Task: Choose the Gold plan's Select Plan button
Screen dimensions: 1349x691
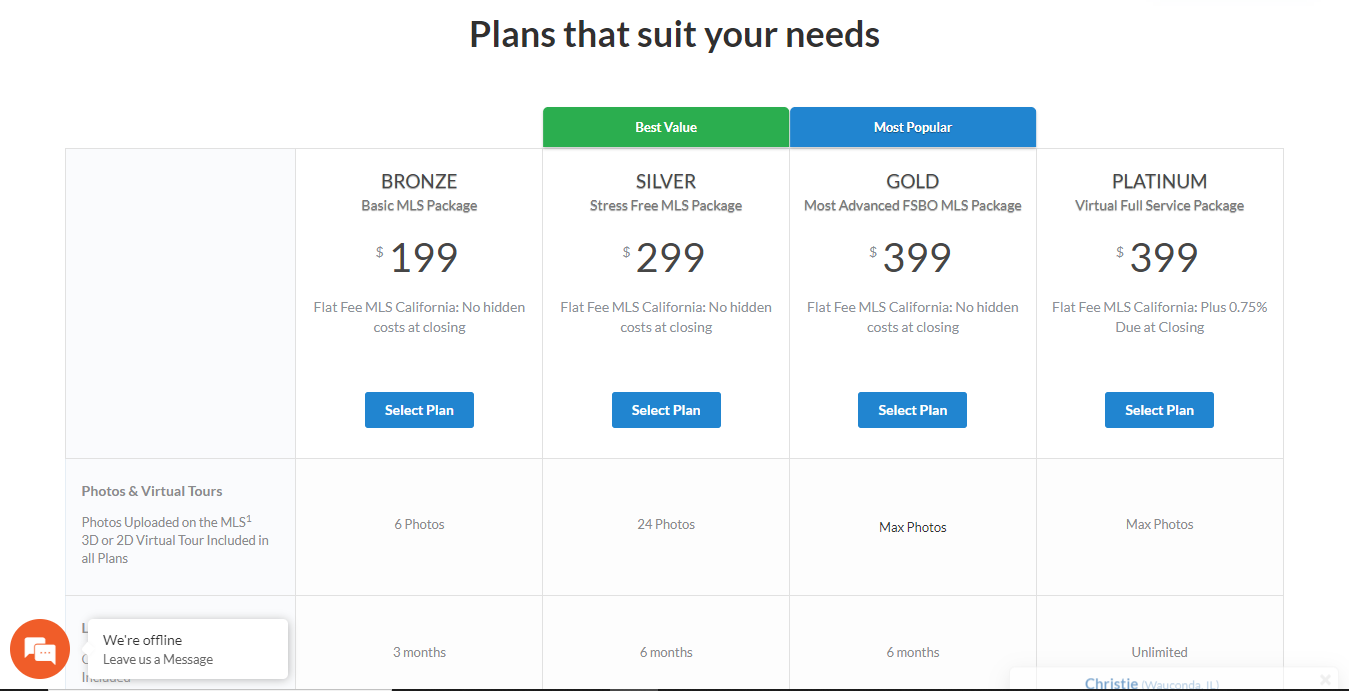Action: (912, 410)
